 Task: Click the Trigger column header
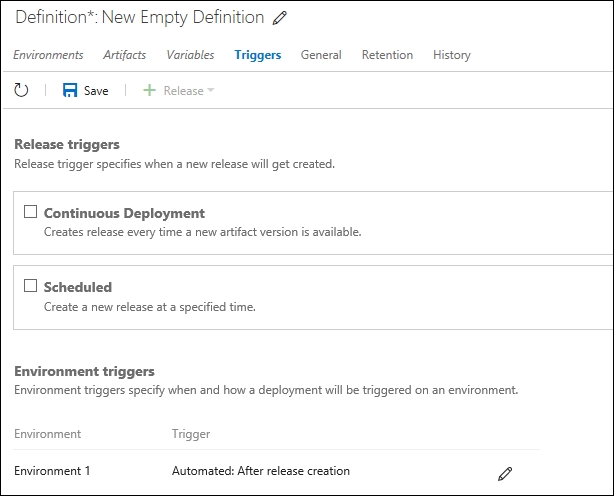(191, 434)
